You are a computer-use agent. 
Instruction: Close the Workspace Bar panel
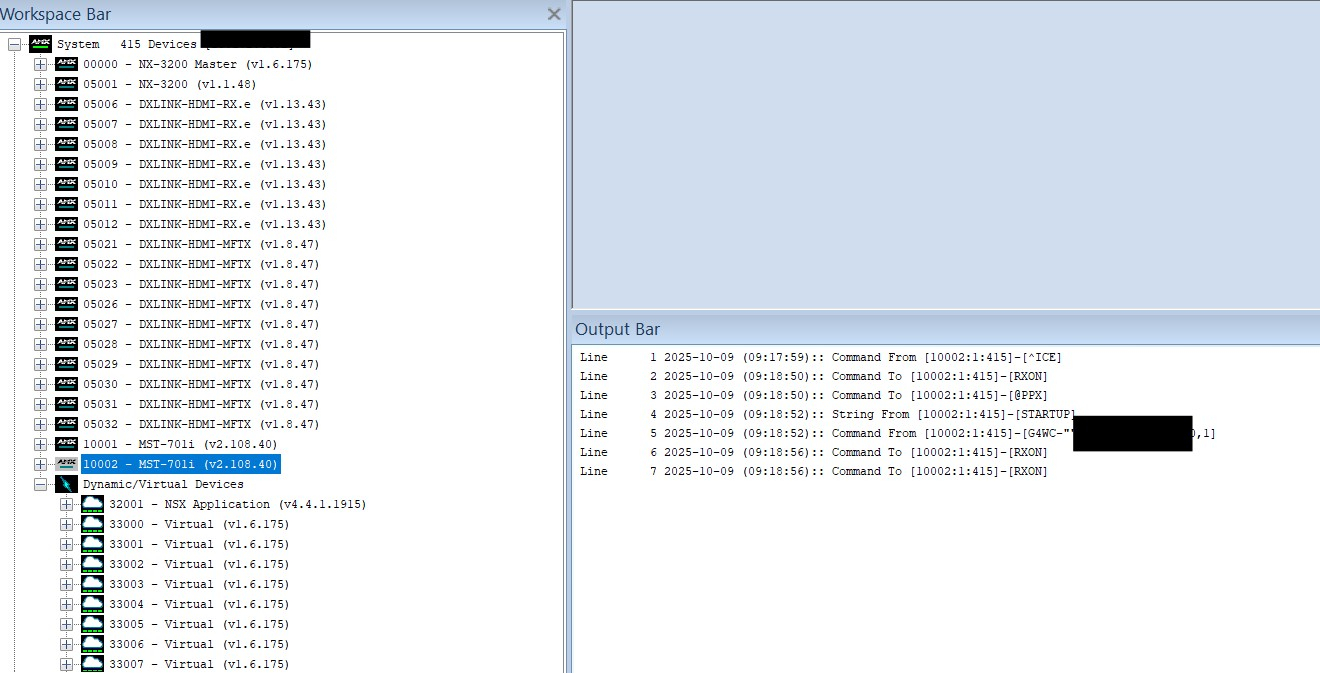point(554,14)
